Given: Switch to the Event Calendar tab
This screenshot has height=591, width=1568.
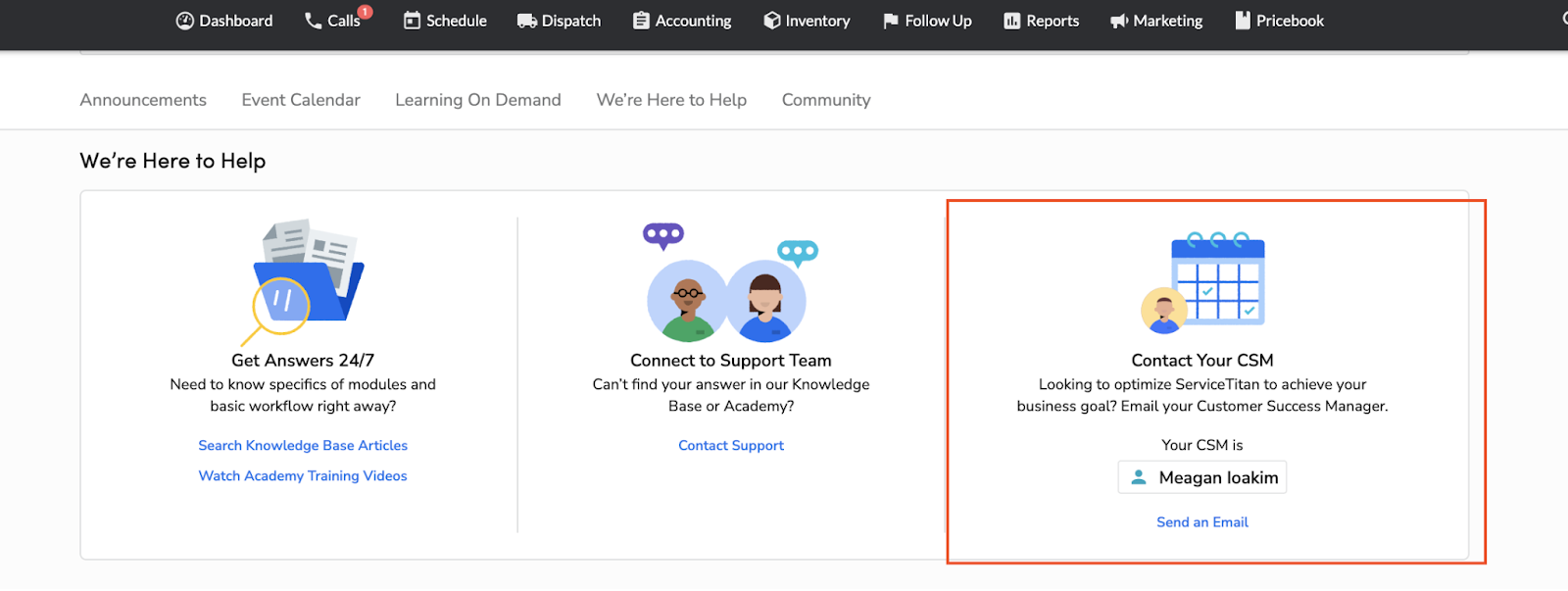Looking at the screenshot, I should 301,100.
